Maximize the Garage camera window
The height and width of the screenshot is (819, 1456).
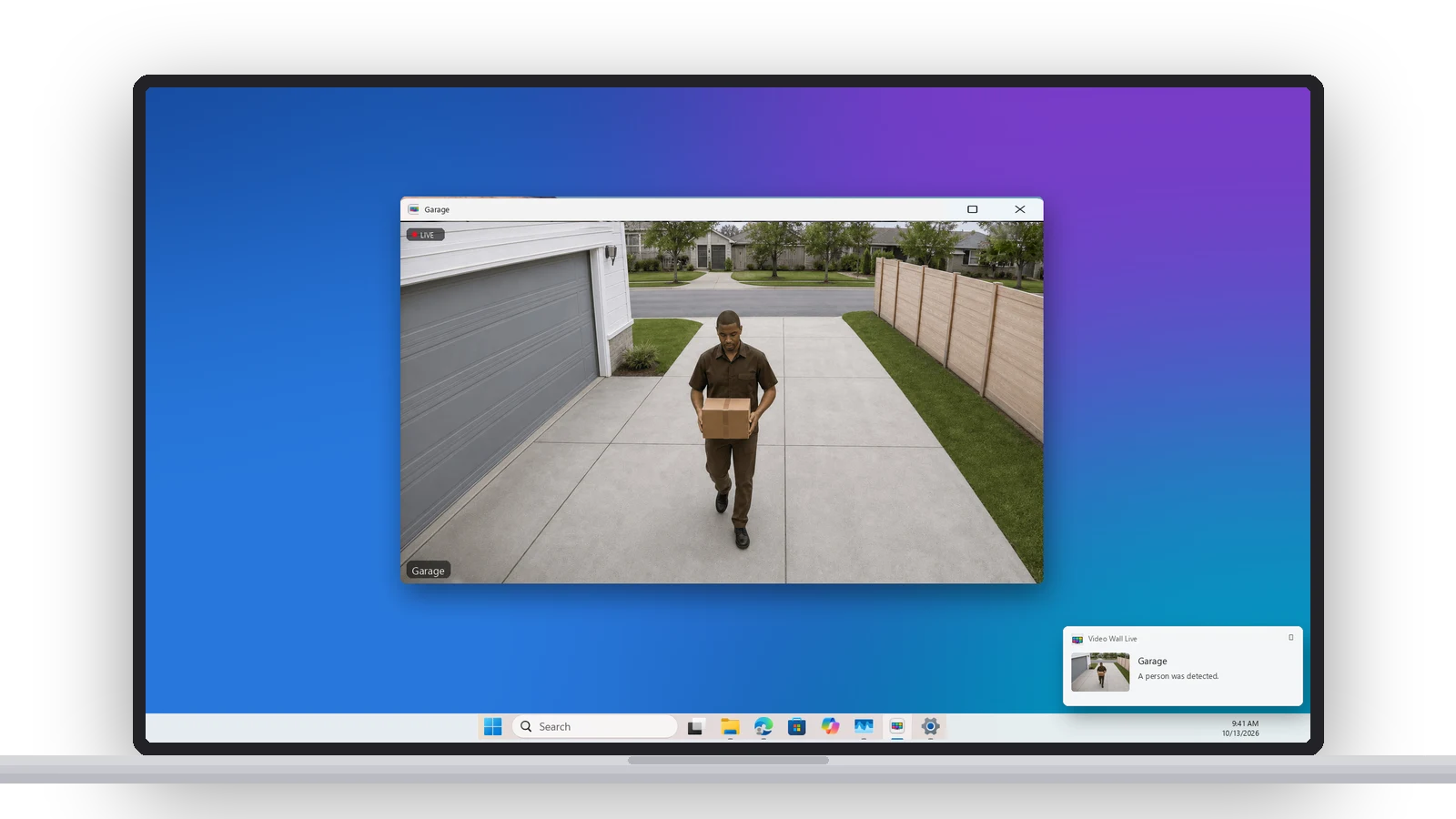[972, 209]
